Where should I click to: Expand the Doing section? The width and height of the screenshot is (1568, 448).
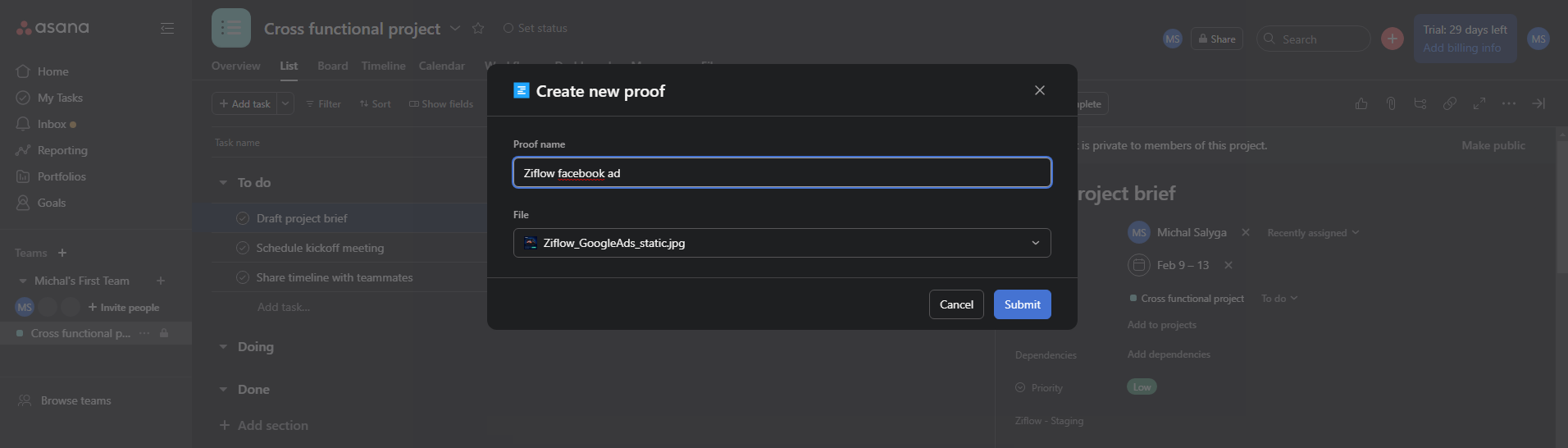[x=223, y=347]
